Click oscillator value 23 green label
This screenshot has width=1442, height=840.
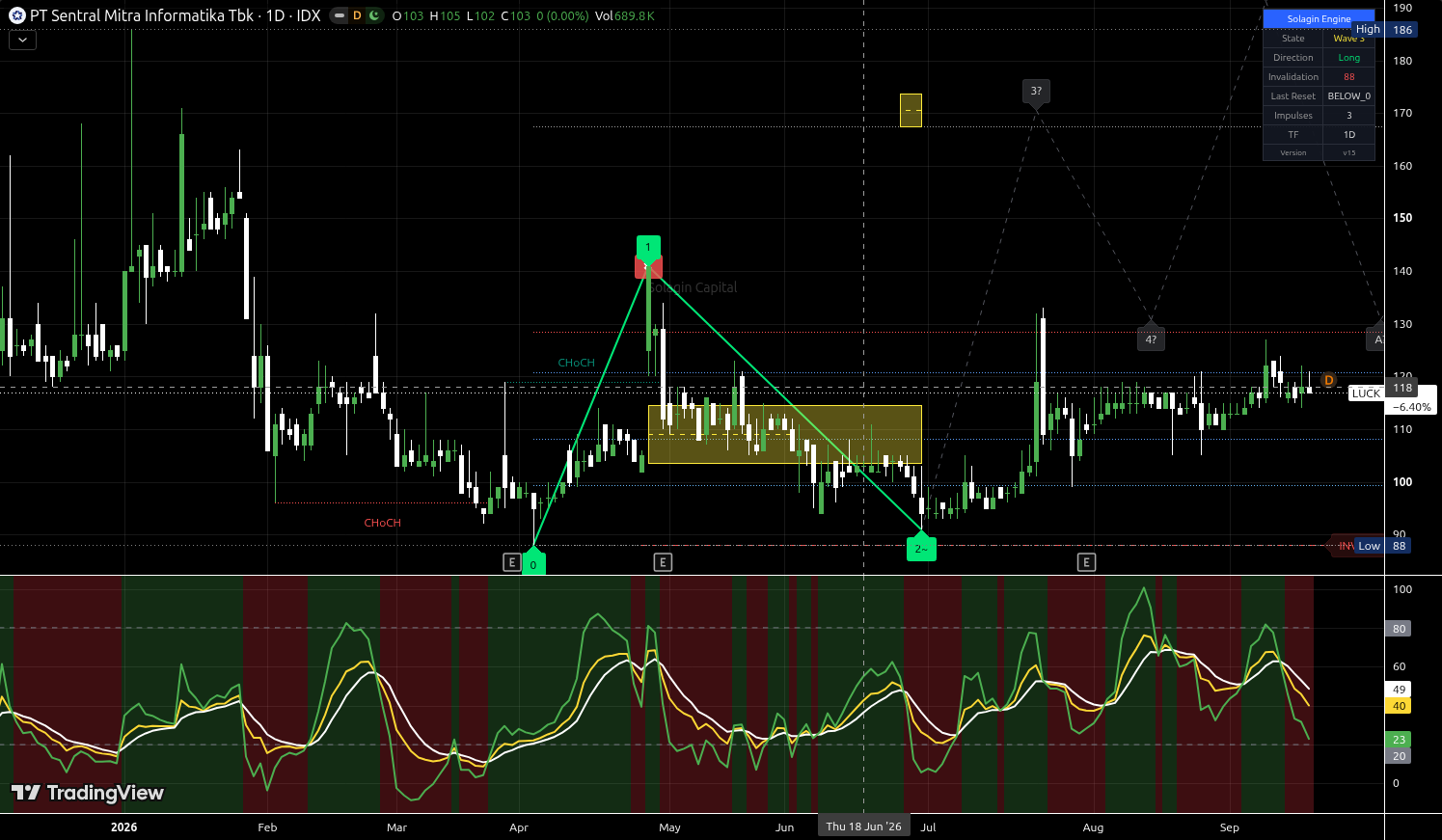coord(1400,740)
